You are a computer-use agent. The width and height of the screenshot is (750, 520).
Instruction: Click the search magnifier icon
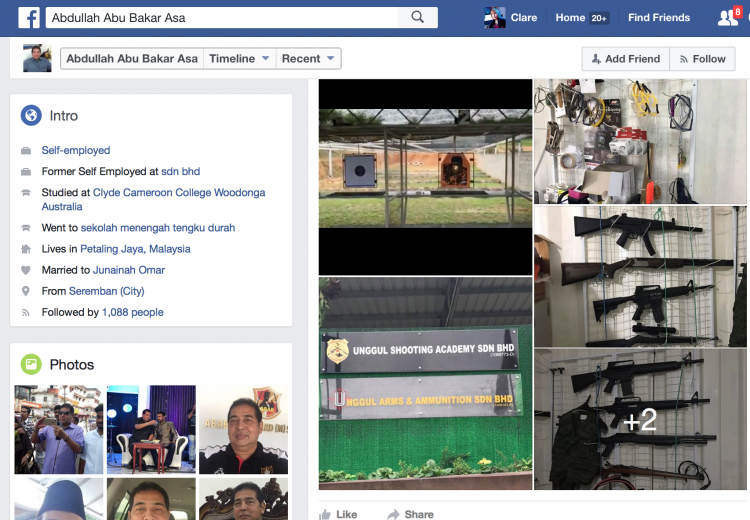tap(417, 17)
